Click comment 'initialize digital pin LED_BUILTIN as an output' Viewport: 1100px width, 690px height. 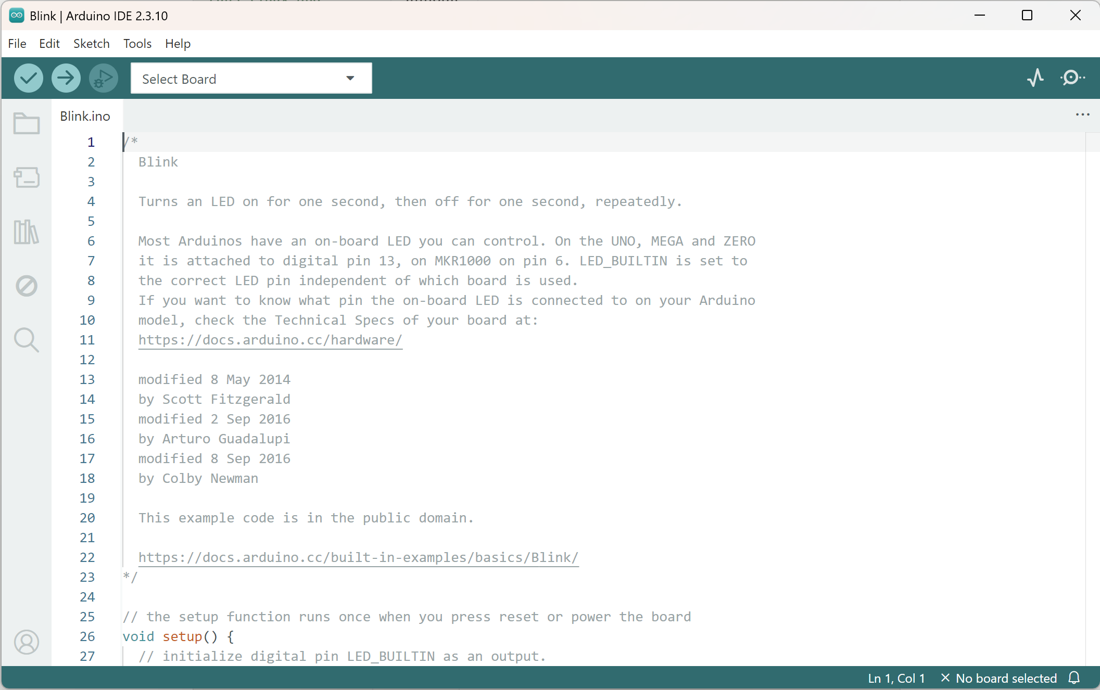[x=342, y=656]
